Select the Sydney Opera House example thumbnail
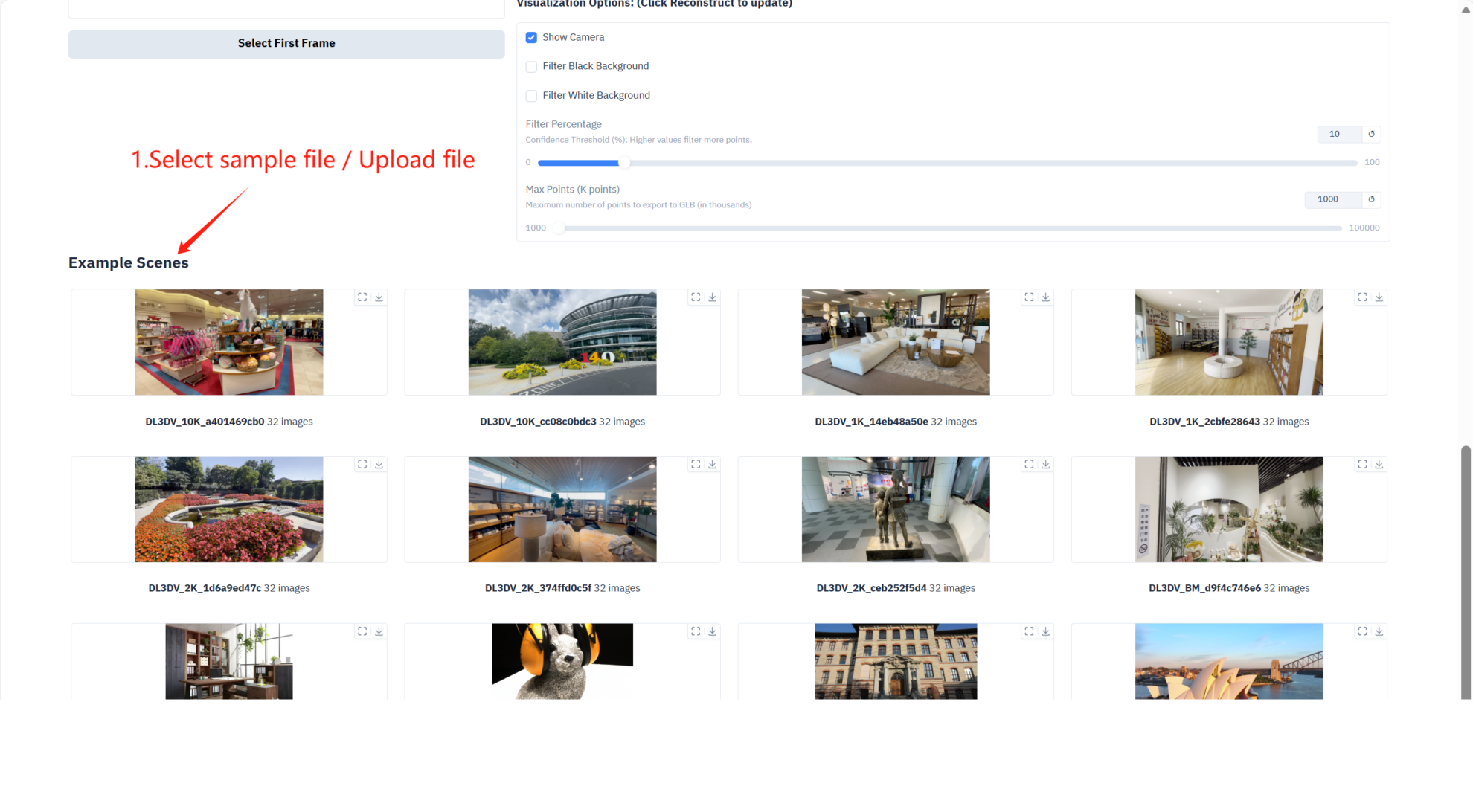The image size is (1473, 812). pyautogui.click(x=1228, y=661)
